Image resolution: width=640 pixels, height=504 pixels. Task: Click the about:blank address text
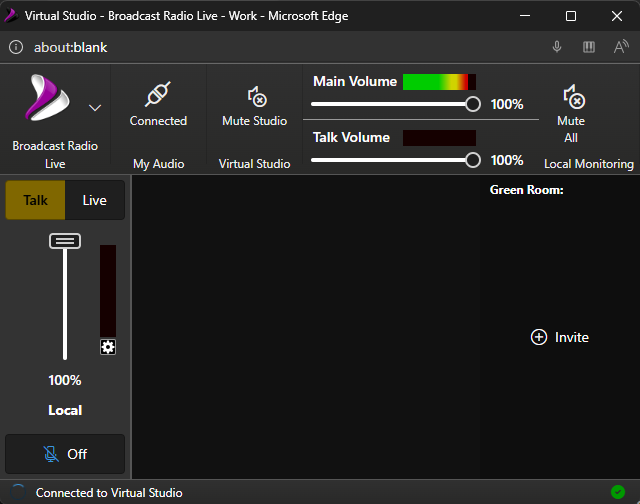71,47
